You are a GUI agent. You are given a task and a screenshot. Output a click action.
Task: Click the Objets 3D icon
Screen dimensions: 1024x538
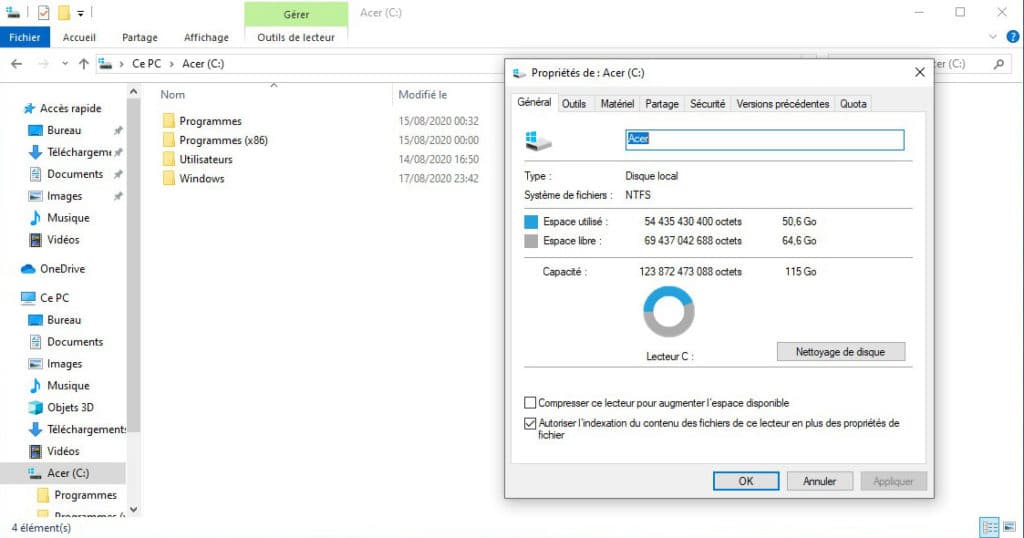[x=35, y=407]
